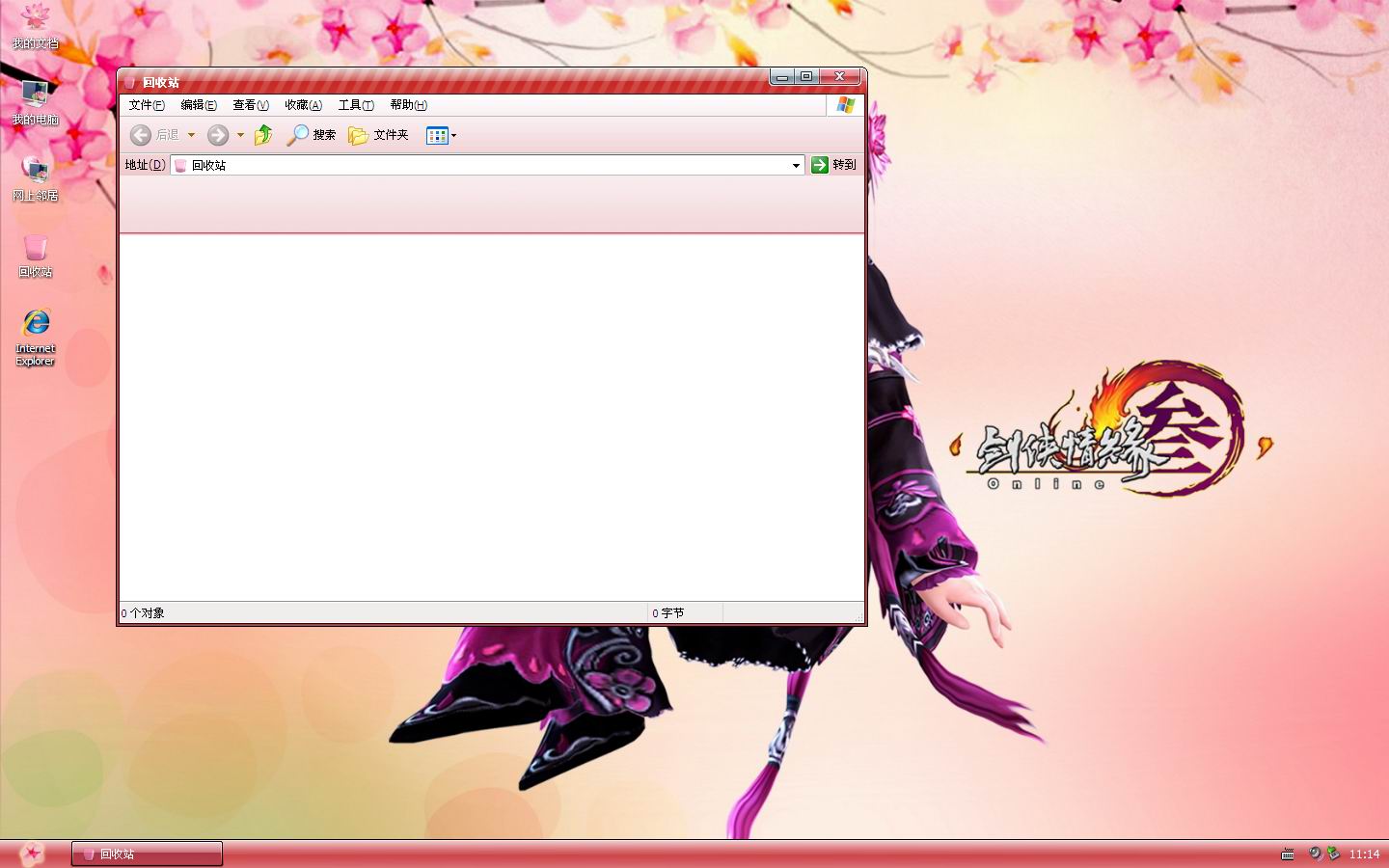
Task: Click the taskbar clock 11:14
Action: (x=1364, y=854)
